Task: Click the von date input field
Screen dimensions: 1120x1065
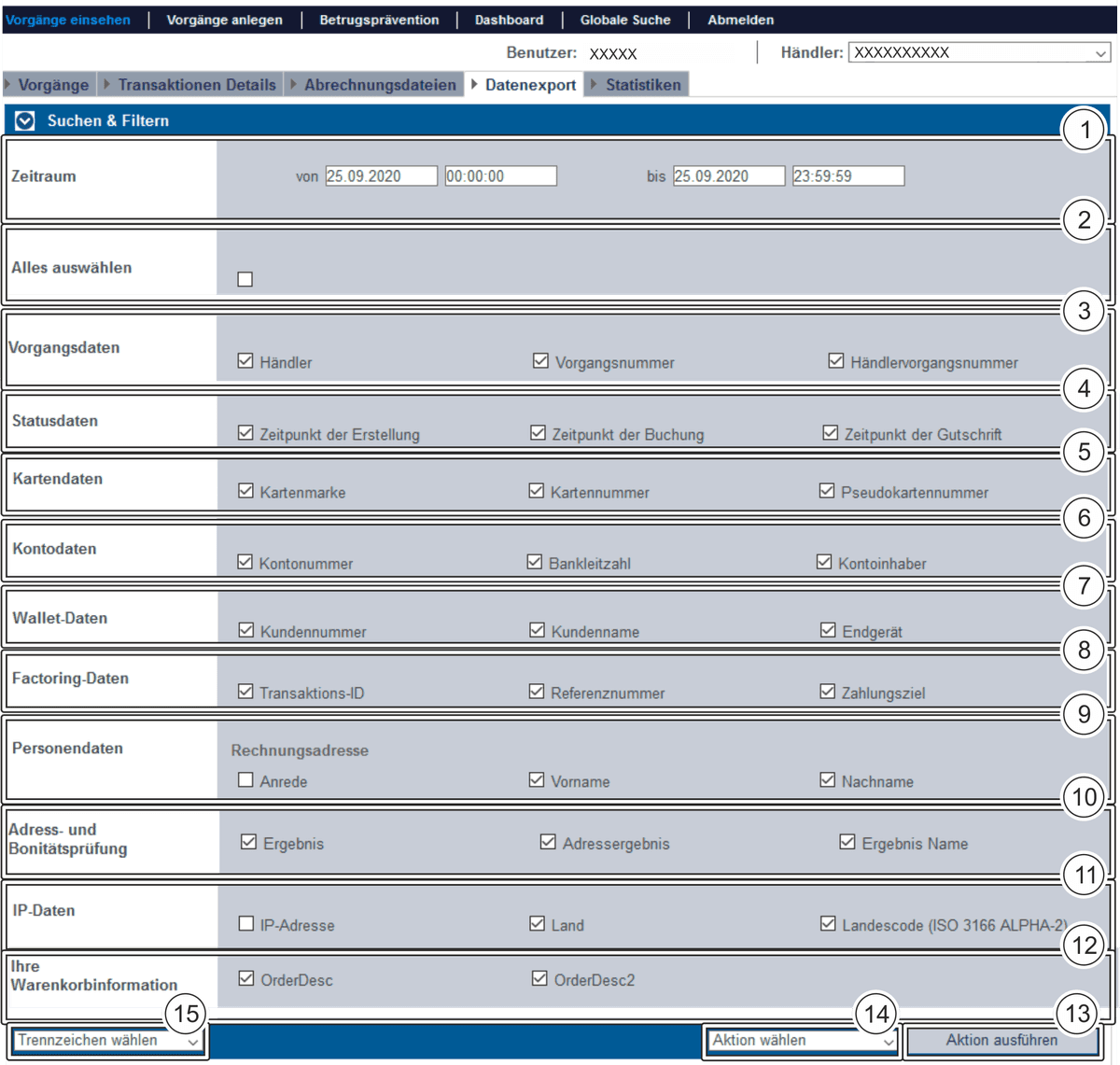Action: click(x=381, y=176)
